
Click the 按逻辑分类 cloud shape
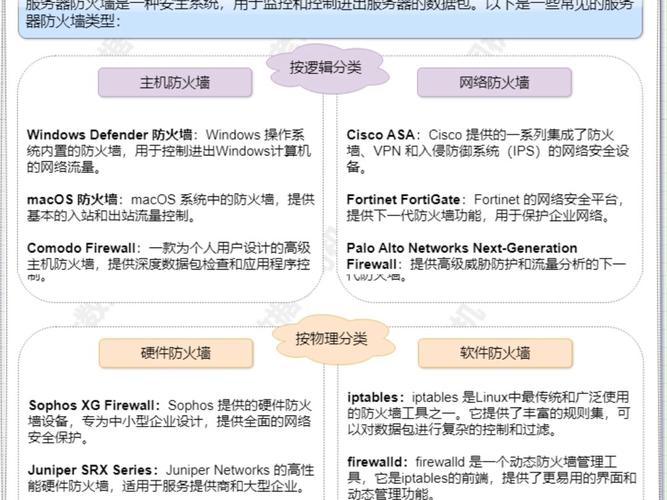(327, 68)
